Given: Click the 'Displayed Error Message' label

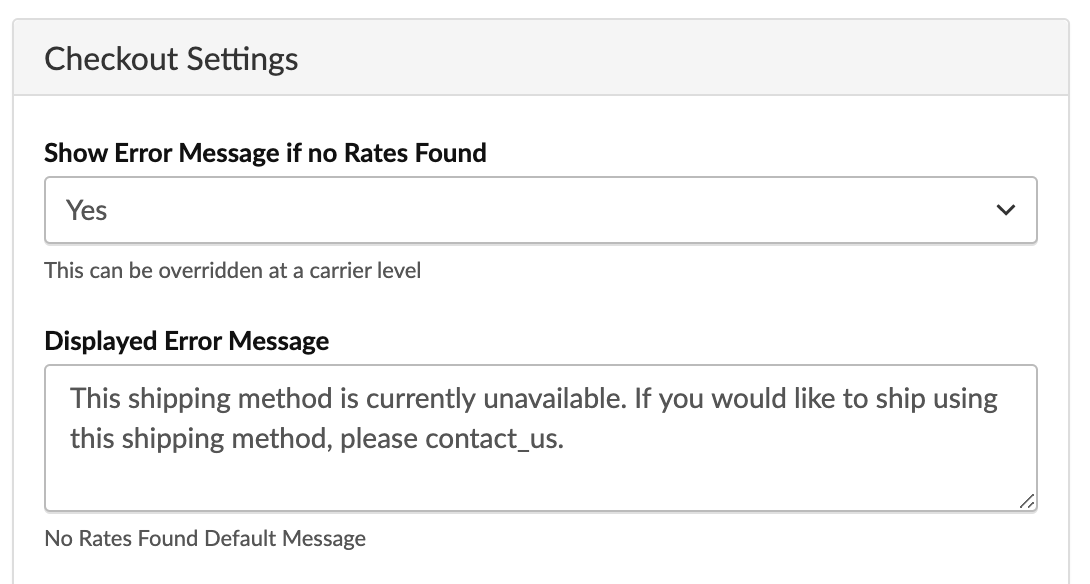Looking at the screenshot, I should pyautogui.click(x=187, y=341).
